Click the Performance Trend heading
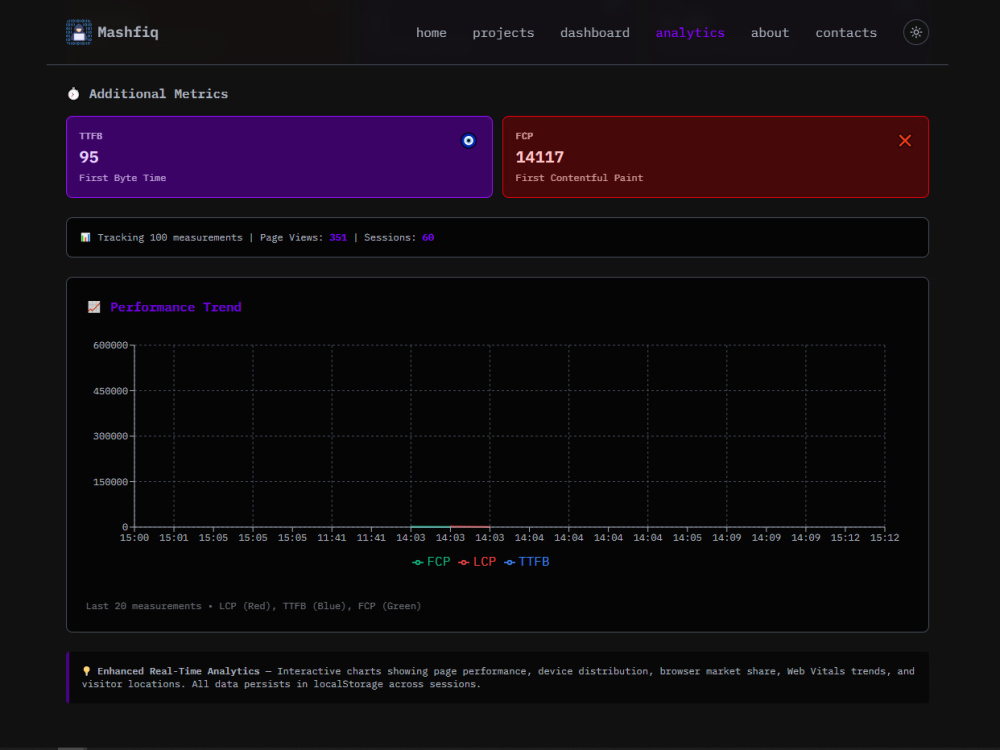 176,307
